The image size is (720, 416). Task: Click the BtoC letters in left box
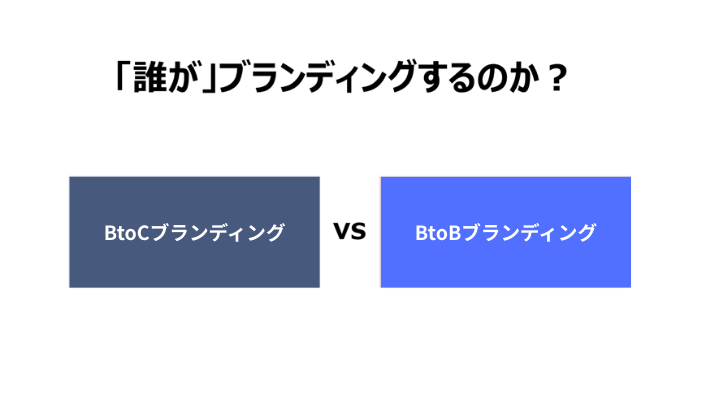pos(127,233)
